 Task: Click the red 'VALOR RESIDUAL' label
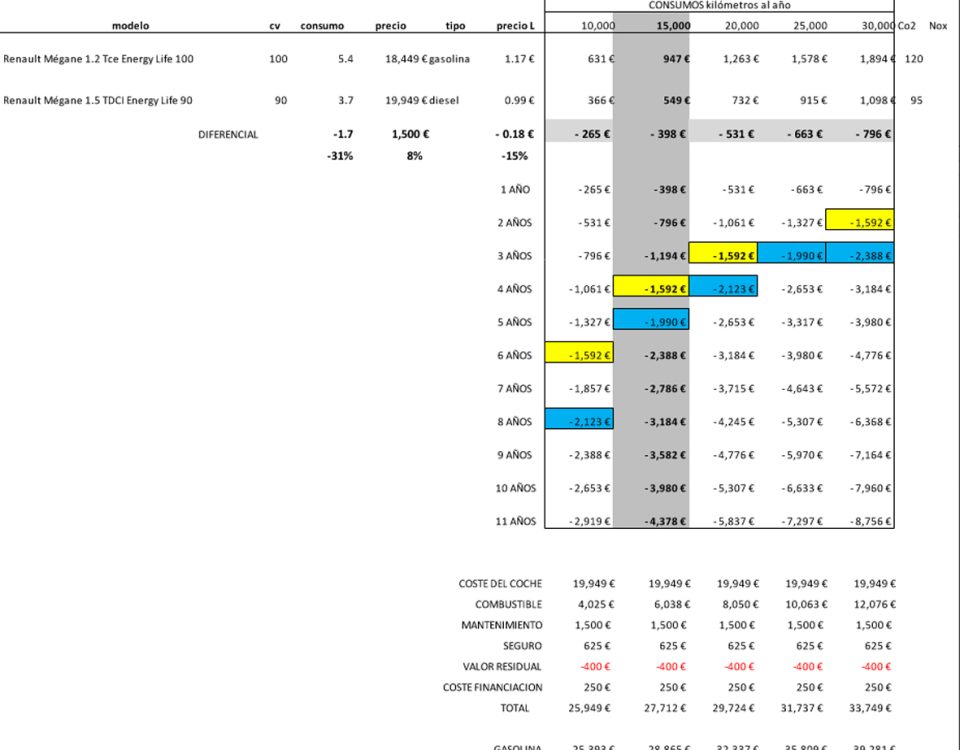502,666
